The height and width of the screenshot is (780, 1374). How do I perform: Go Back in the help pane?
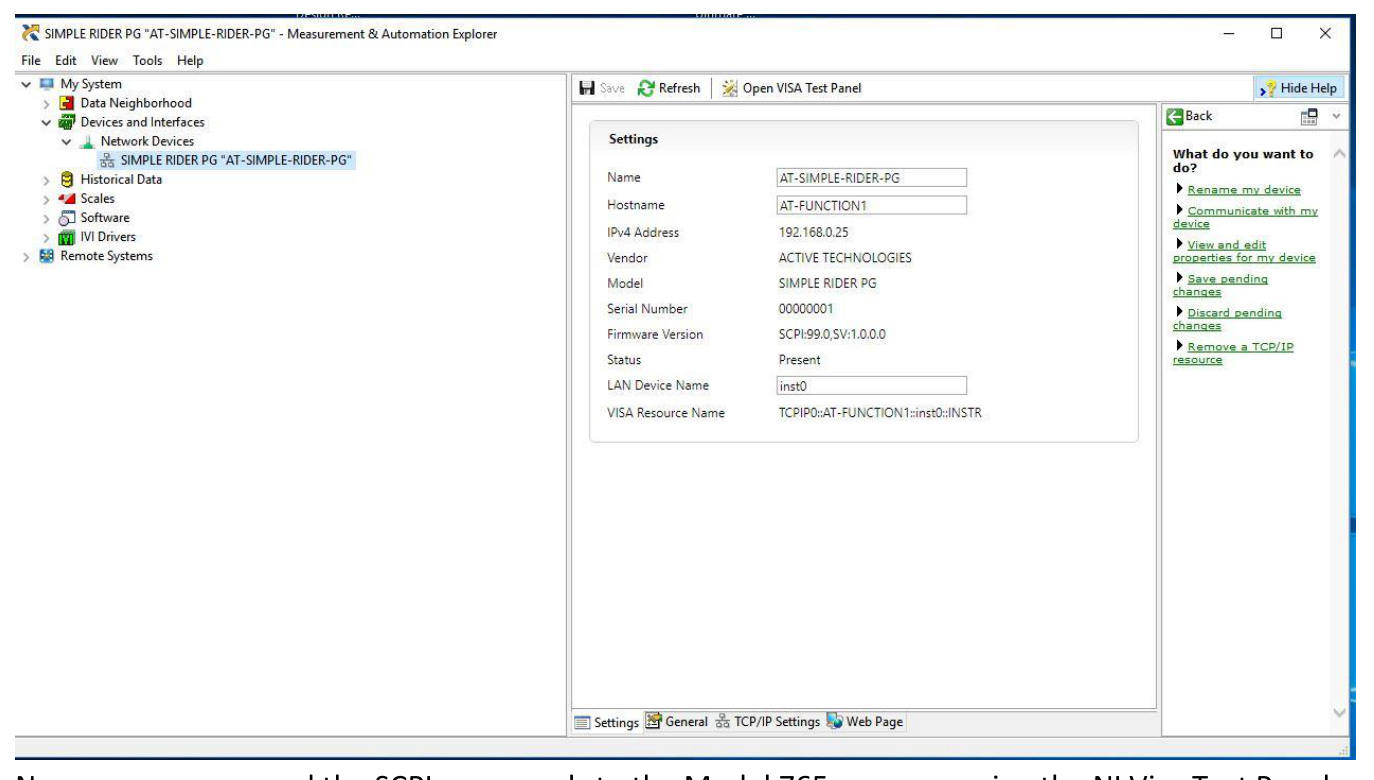(1192, 116)
